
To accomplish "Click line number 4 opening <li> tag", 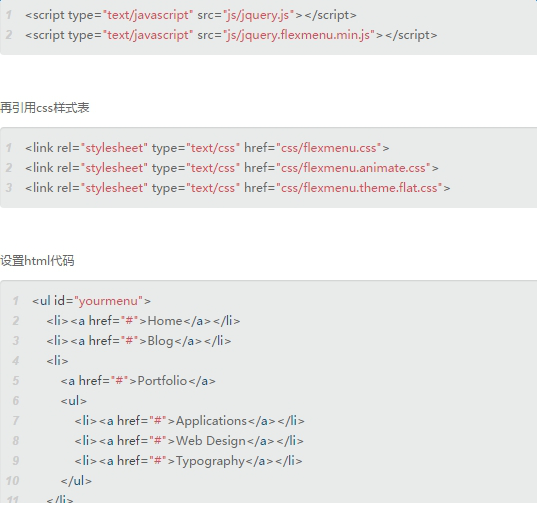I will tap(57, 361).
